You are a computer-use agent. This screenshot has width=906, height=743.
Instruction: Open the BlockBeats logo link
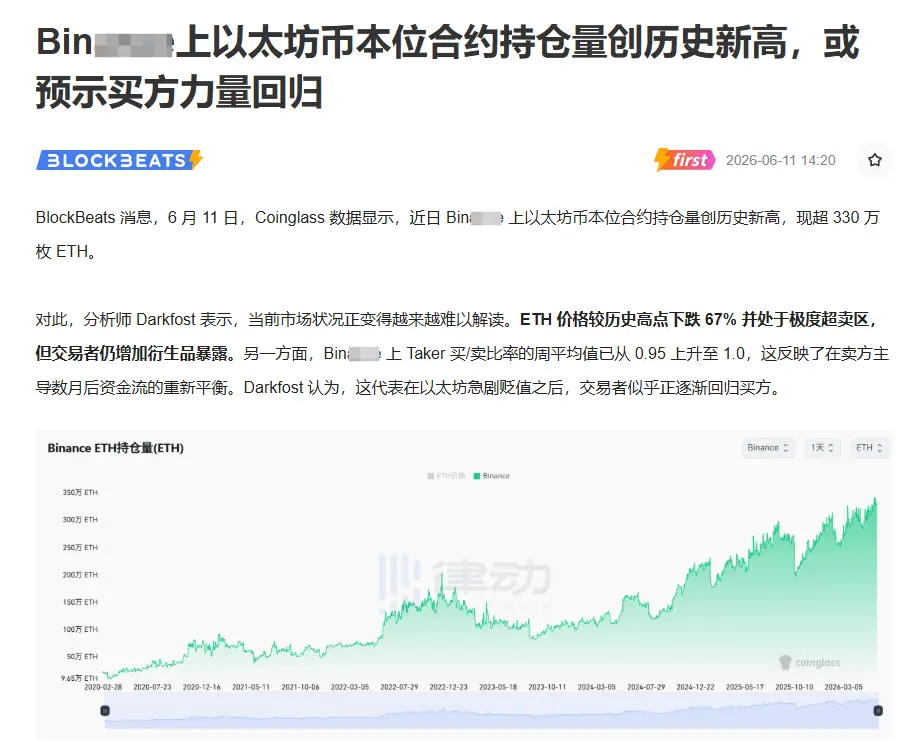(x=120, y=160)
